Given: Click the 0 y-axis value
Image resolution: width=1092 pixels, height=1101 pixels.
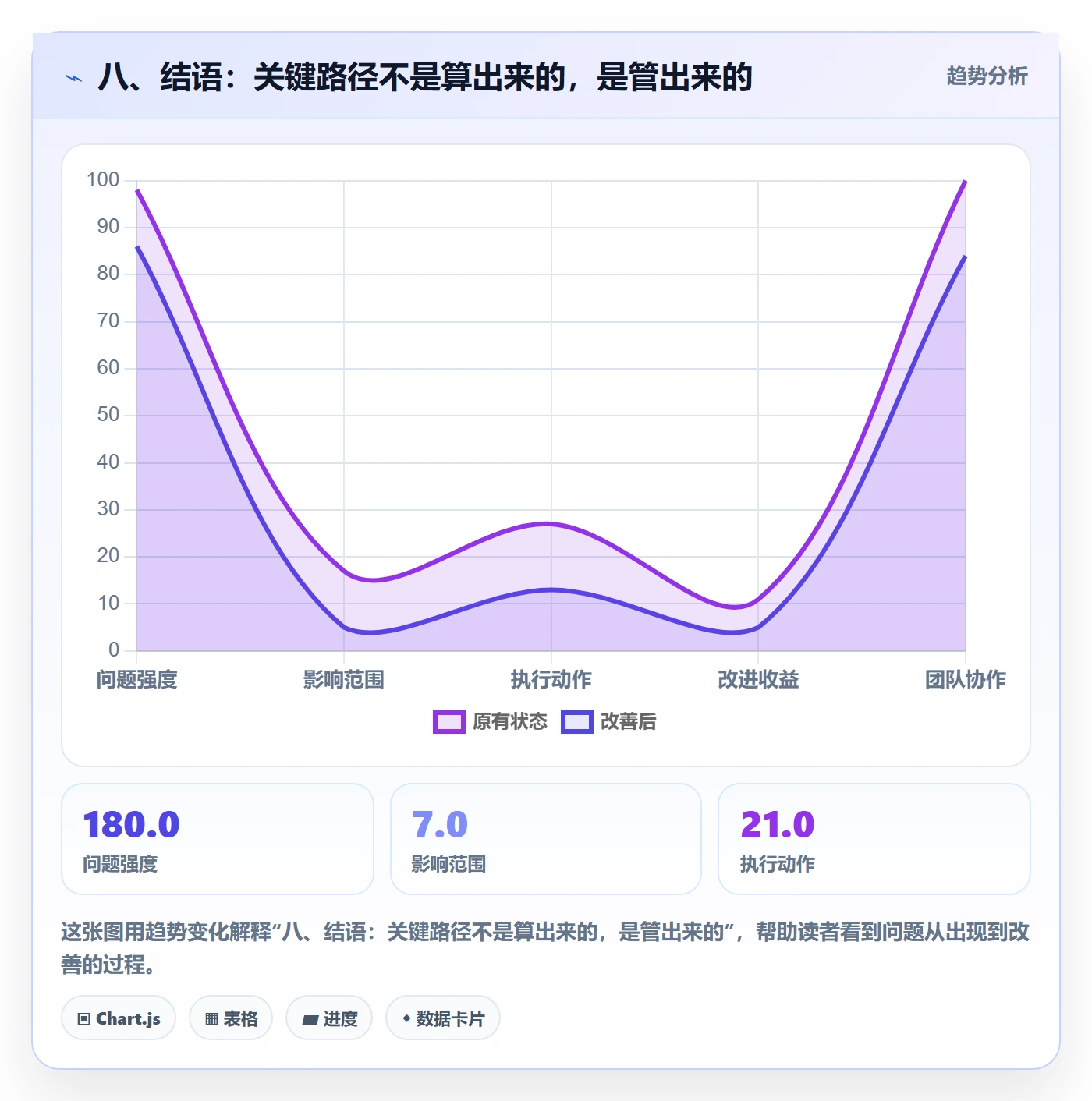Looking at the screenshot, I should pyautogui.click(x=114, y=650).
